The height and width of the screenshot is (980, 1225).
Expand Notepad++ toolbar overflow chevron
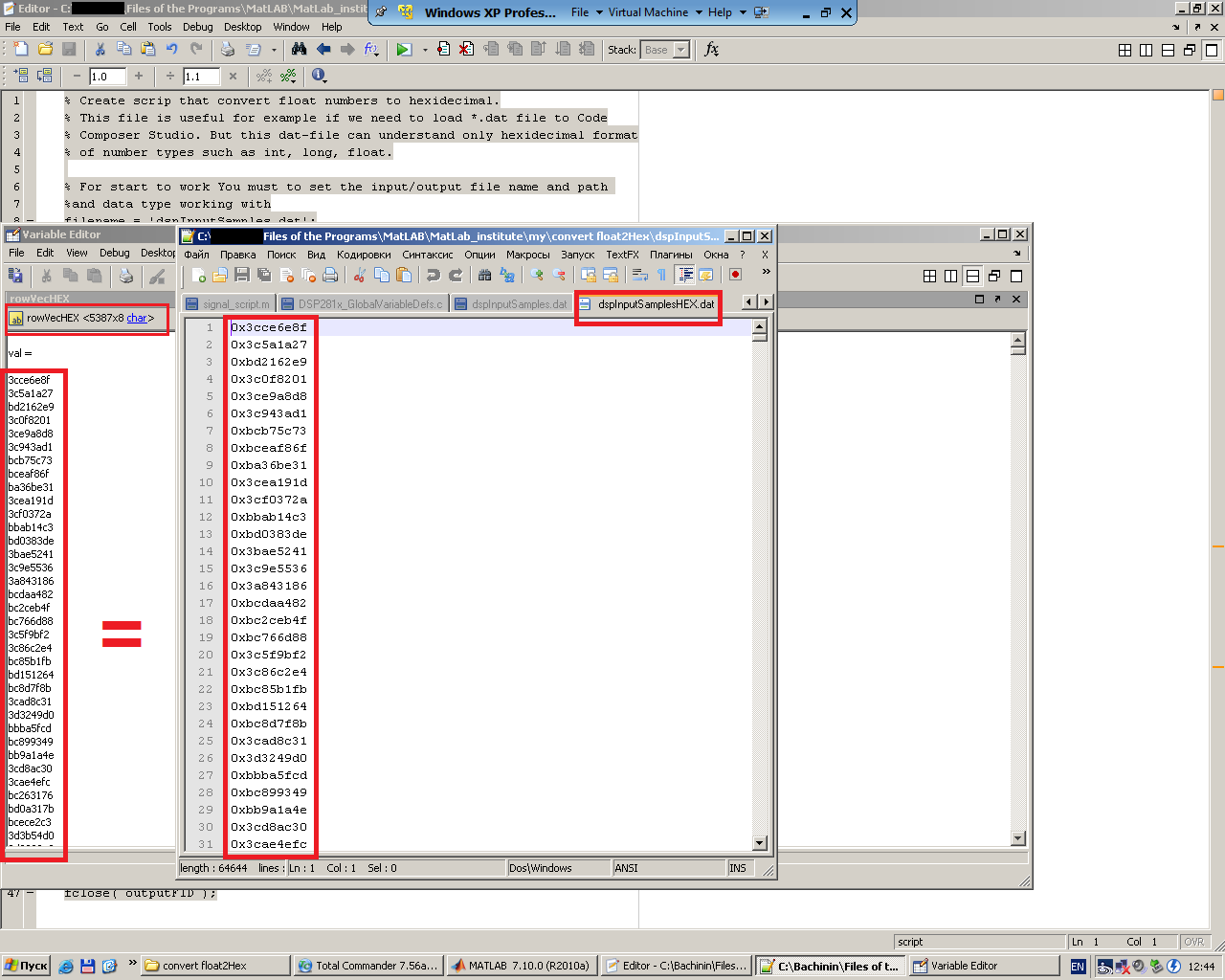pyautogui.click(x=766, y=274)
